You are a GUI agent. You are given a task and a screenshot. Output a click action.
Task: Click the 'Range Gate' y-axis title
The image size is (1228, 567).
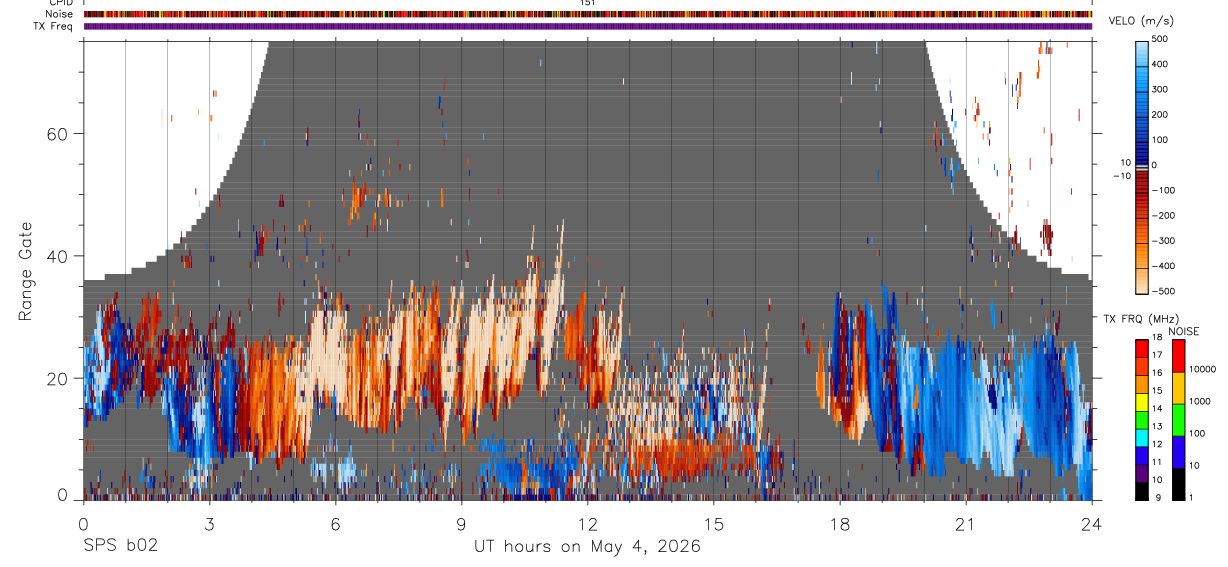(x=26, y=270)
